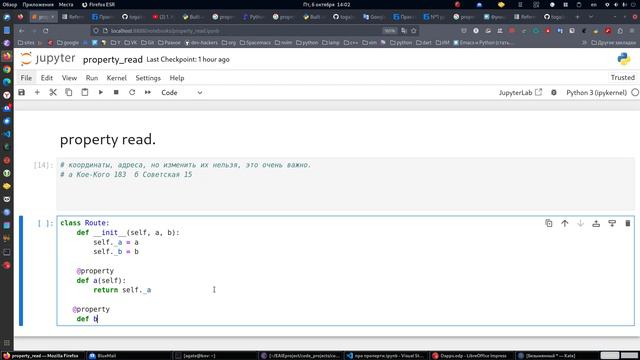
Task: Click inside the class Route code cell
Action: [x=345, y=271]
